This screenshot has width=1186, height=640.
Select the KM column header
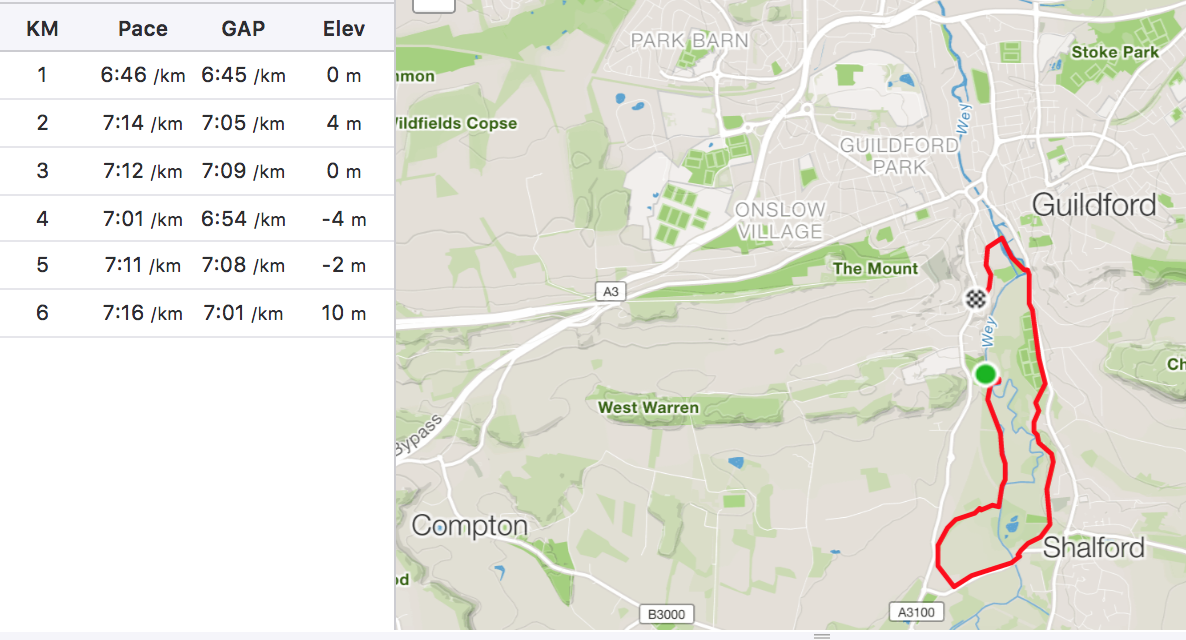42,29
